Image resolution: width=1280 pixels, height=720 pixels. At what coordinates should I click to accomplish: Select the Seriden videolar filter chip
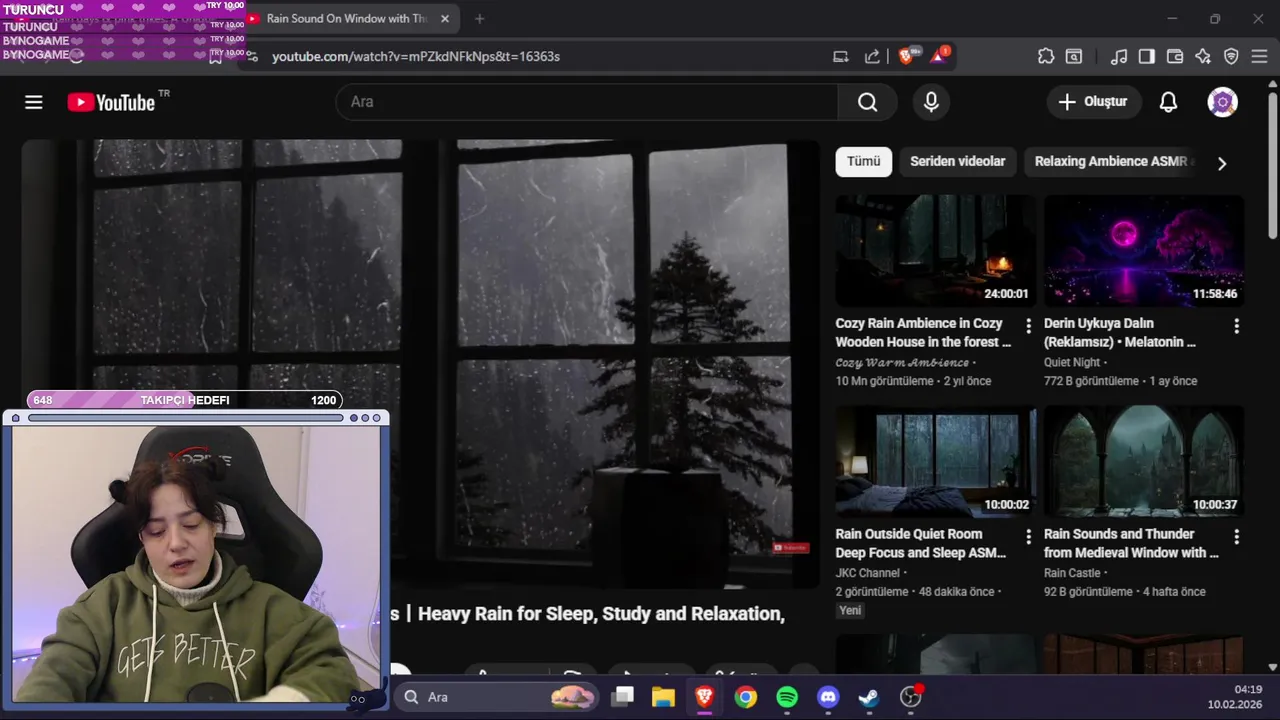pos(957,161)
